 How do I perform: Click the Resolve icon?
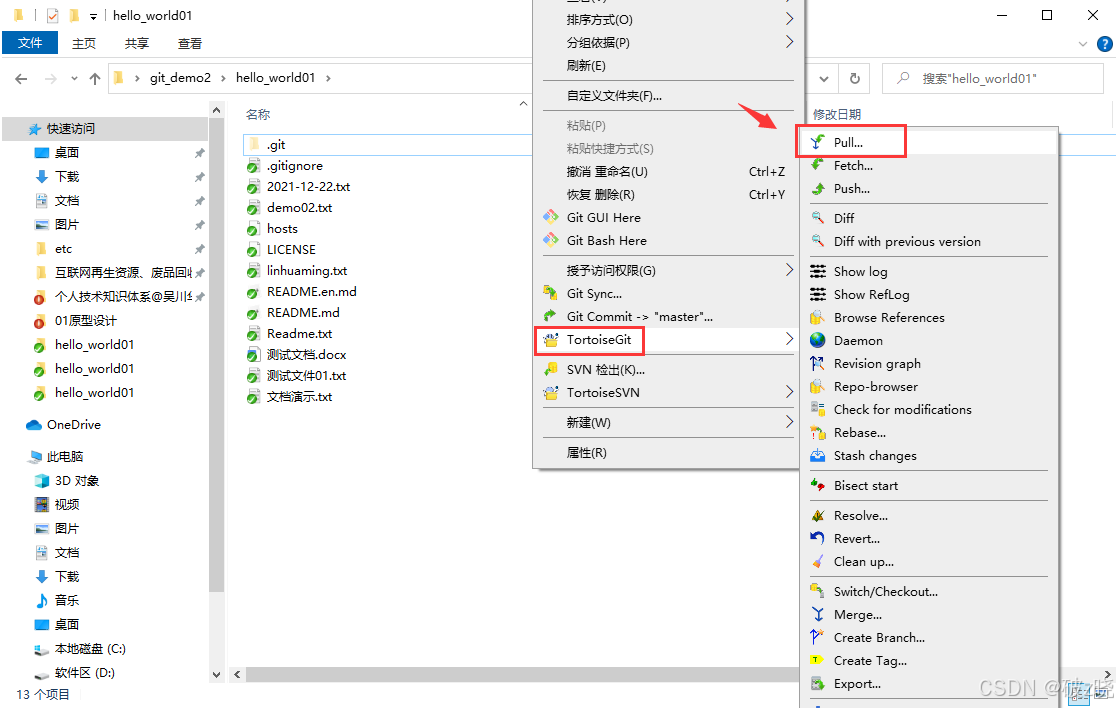pos(818,515)
